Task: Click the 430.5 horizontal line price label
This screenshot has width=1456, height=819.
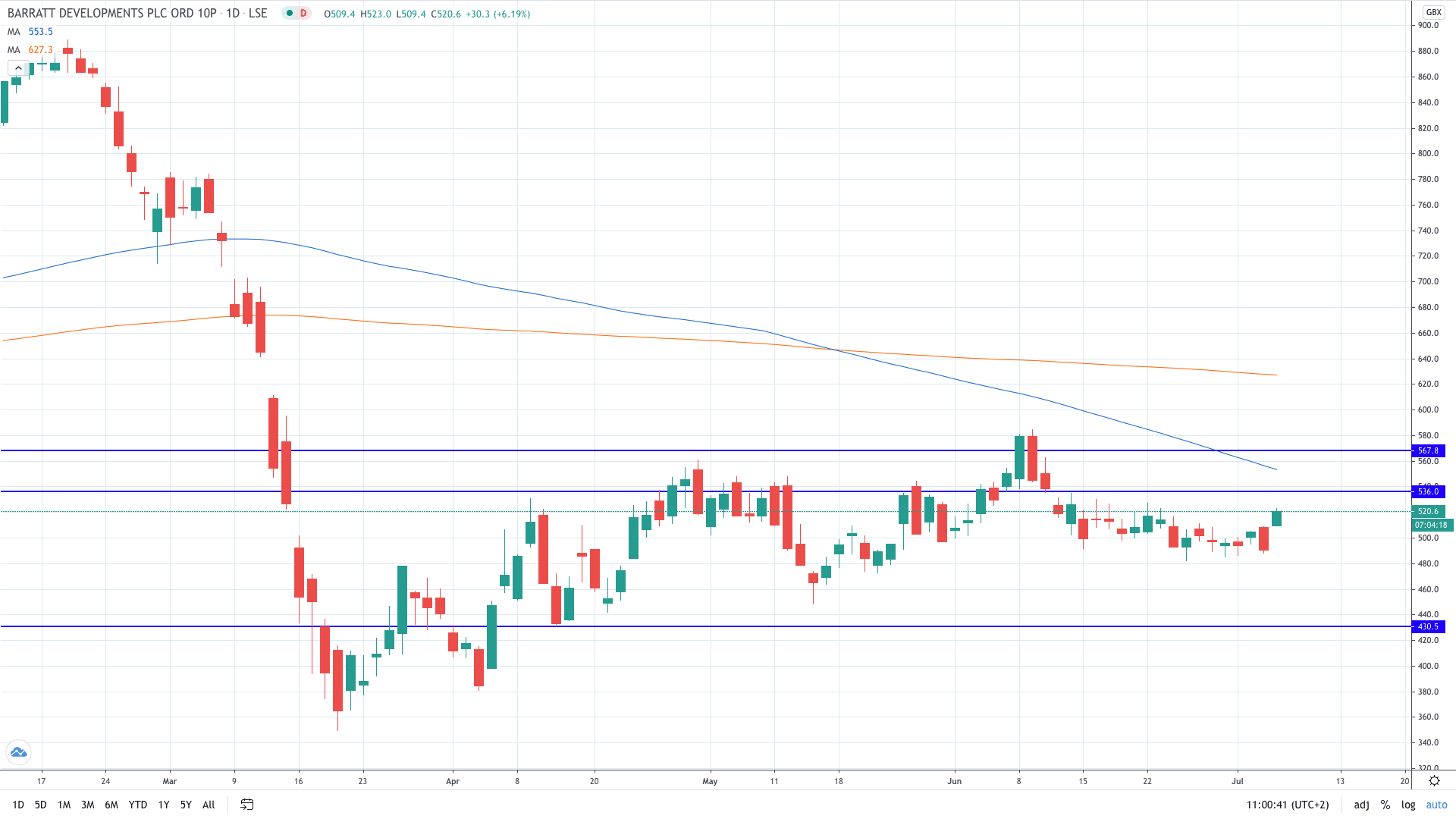Action: tap(1429, 626)
